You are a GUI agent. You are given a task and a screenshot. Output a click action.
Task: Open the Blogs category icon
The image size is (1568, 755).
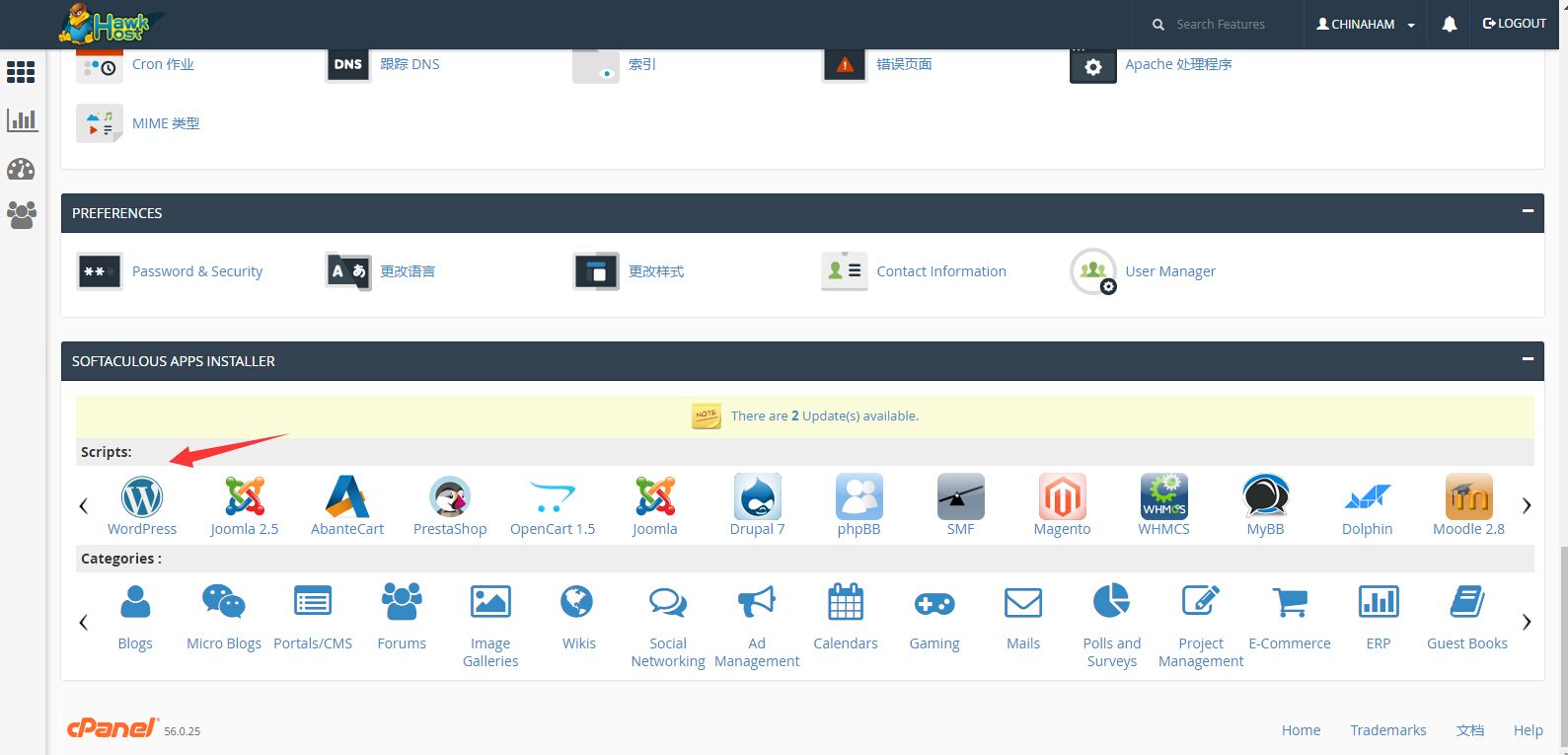[x=135, y=601]
